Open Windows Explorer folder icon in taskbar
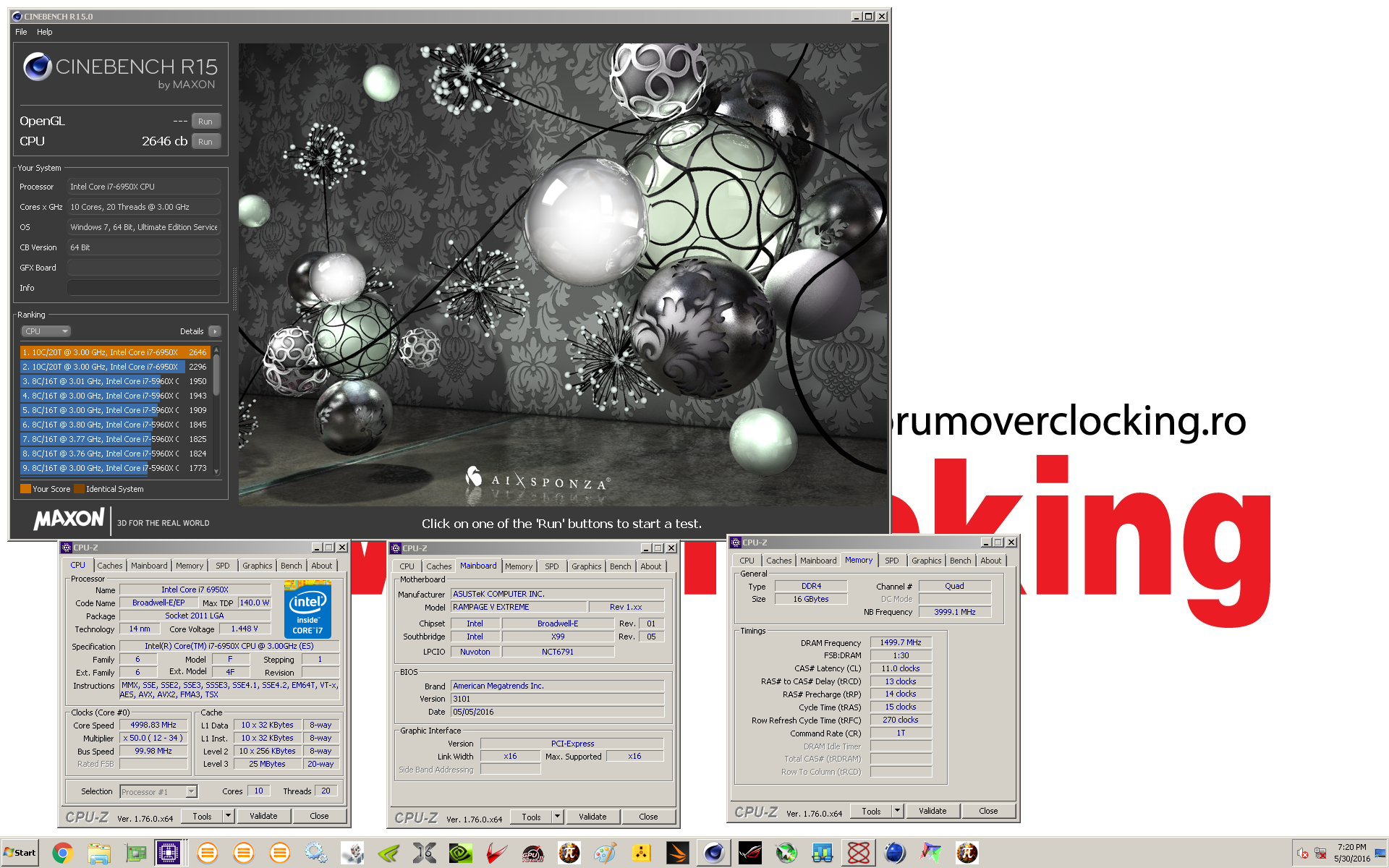Screen dimensions: 1389x868 click(98, 853)
